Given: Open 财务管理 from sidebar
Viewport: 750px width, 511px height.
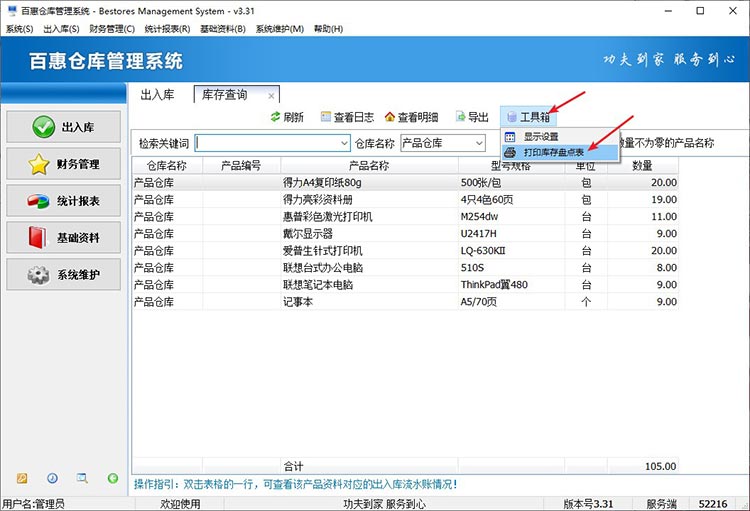Looking at the screenshot, I should (x=64, y=164).
